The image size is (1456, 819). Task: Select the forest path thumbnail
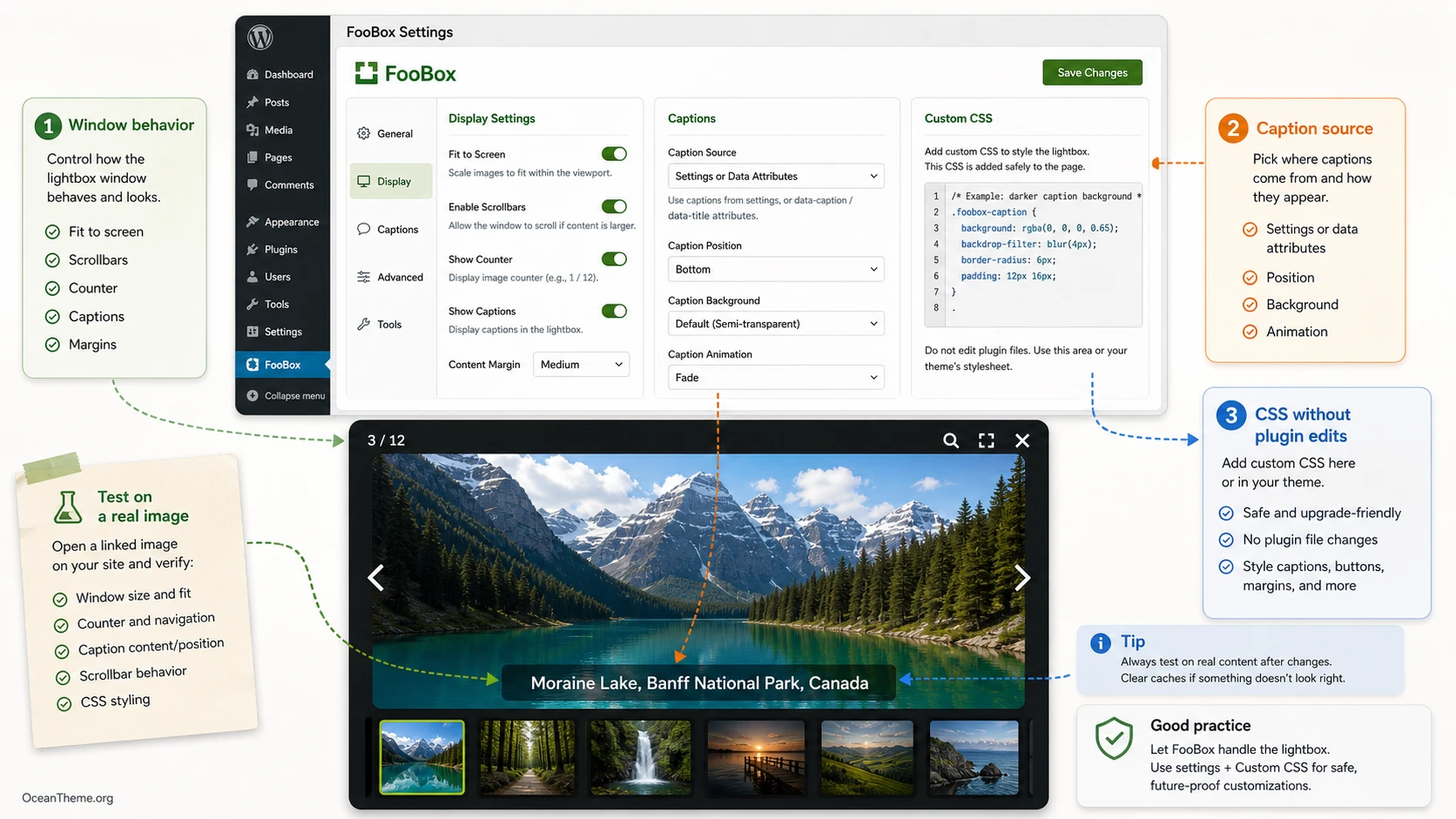point(528,757)
